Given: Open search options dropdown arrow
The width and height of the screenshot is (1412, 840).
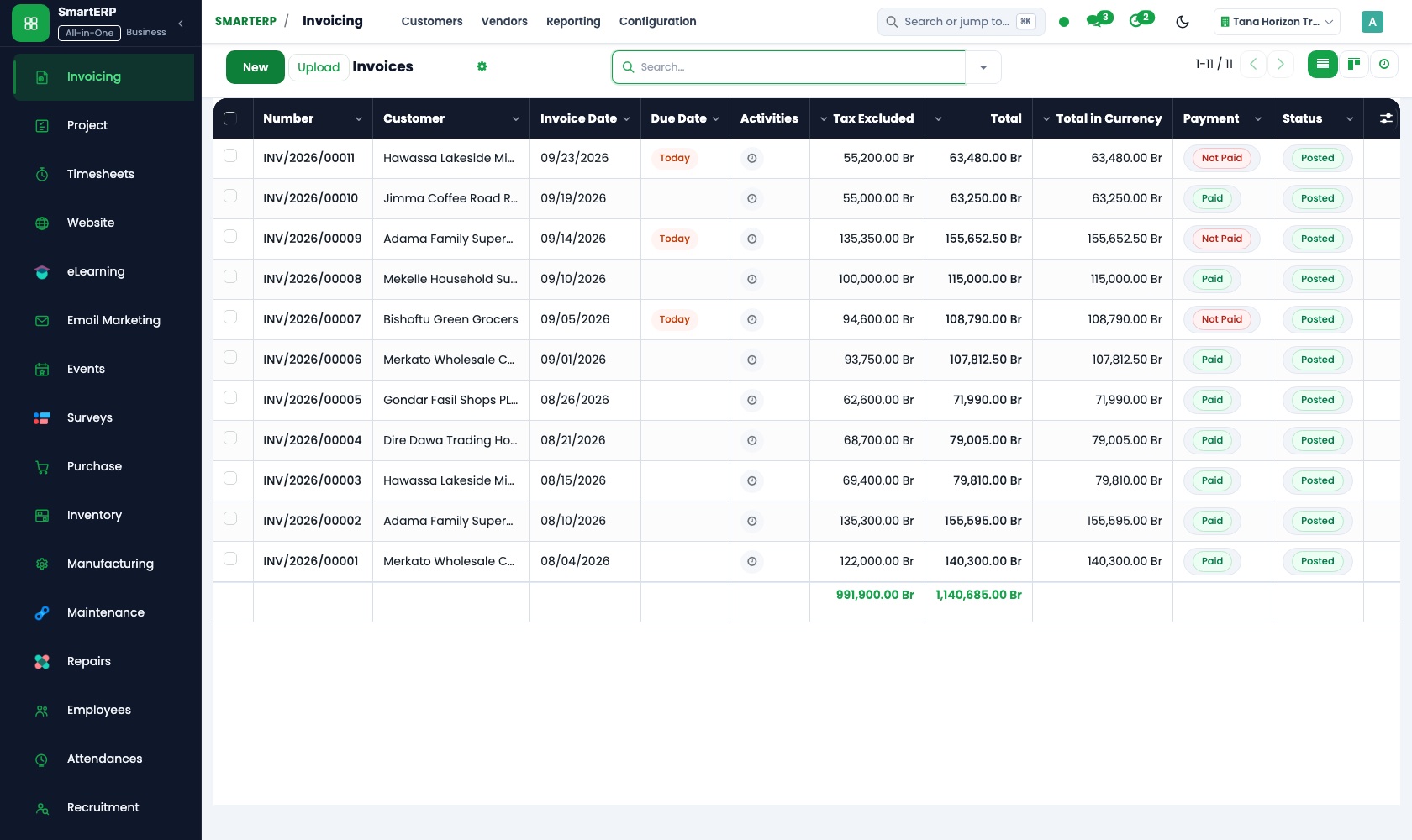Looking at the screenshot, I should [983, 67].
